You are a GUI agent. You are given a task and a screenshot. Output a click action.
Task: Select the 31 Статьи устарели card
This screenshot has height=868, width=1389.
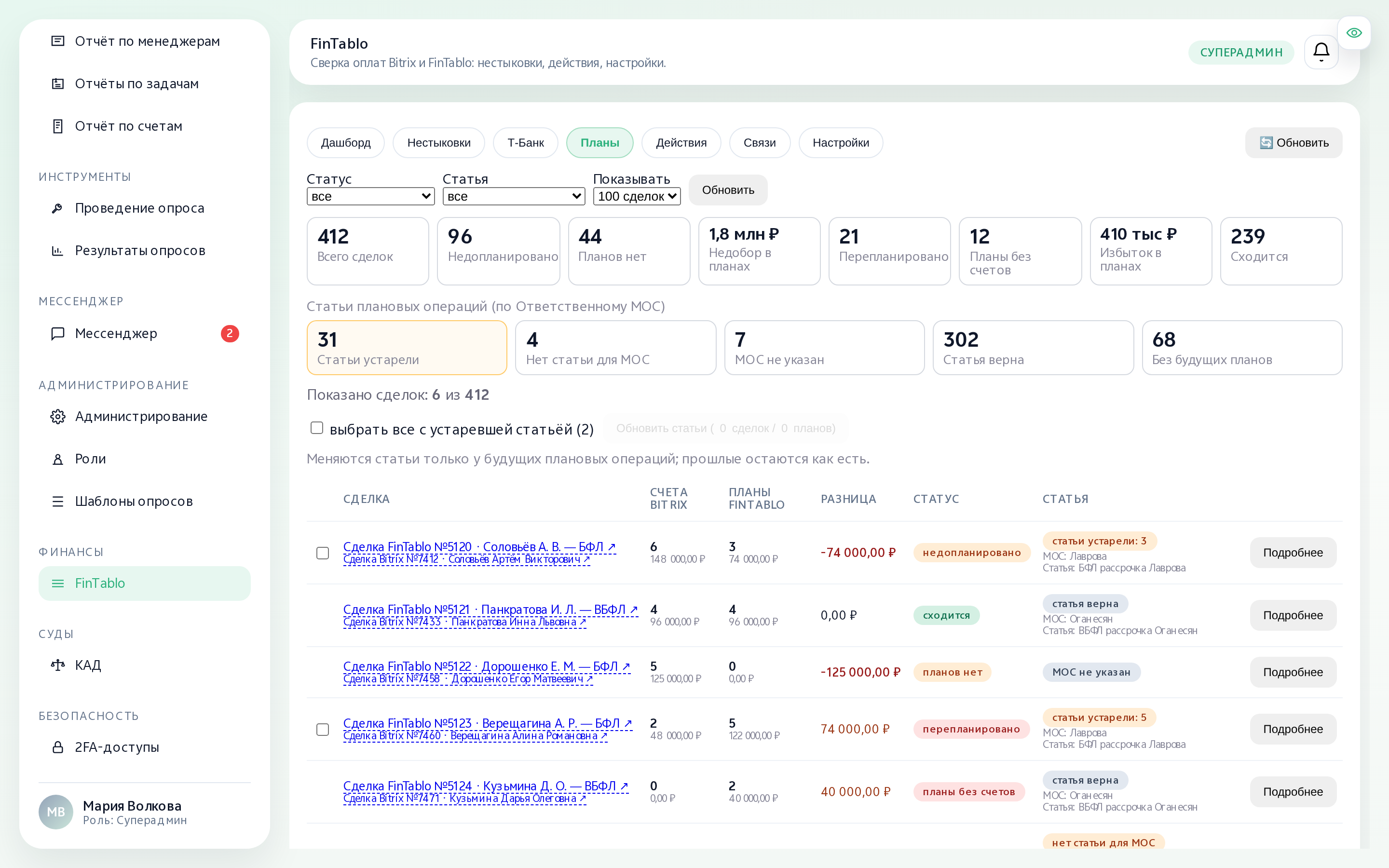point(407,347)
